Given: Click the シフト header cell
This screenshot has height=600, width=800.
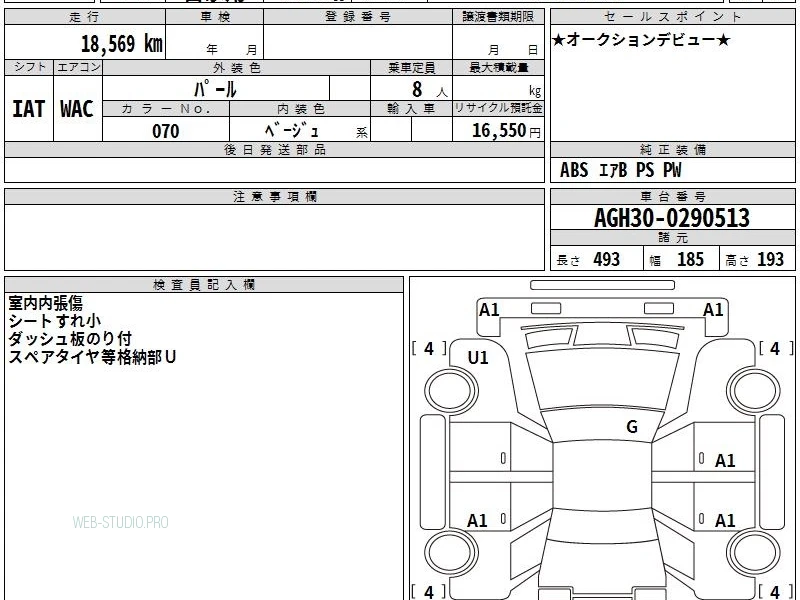Looking at the screenshot, I should click(x=29, y=68).
